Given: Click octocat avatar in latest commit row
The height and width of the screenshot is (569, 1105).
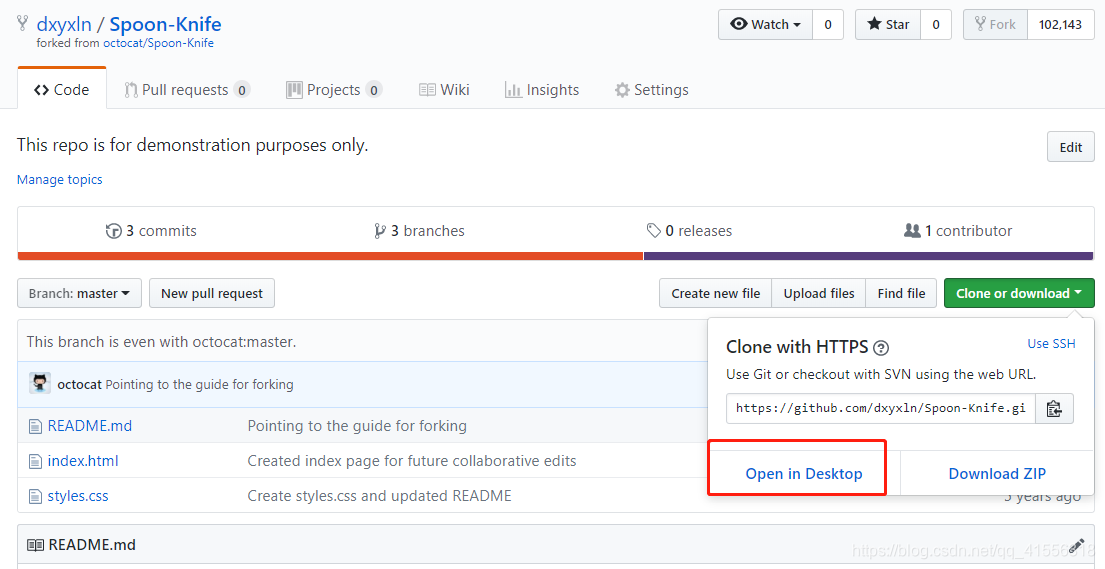Looking at the screenshot, I should point(40,384).
